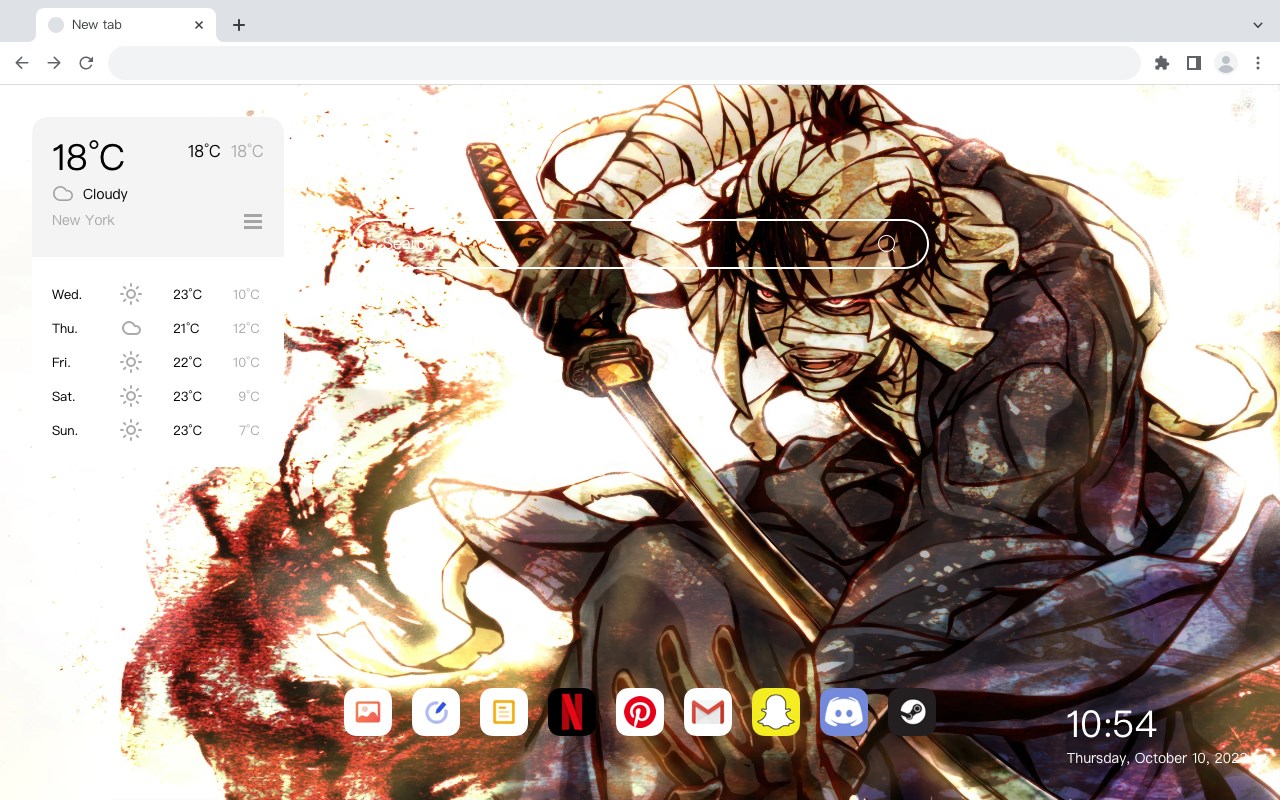Launch the Pinterest shortcut
The height and width of the screenshot is (800, 1280).
(640, 712)
